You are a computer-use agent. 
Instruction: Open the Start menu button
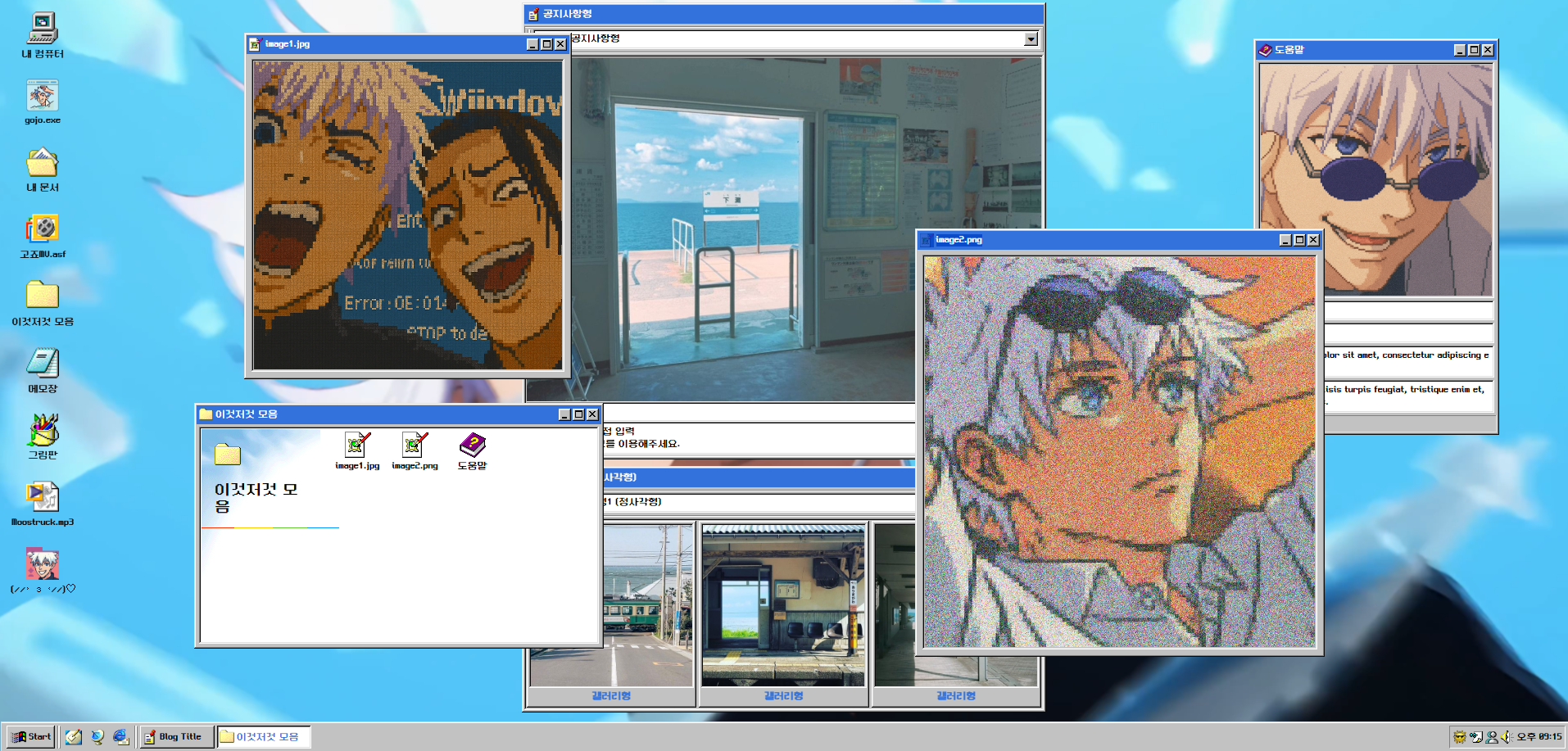pyautogui.click(x=31, y=736)
